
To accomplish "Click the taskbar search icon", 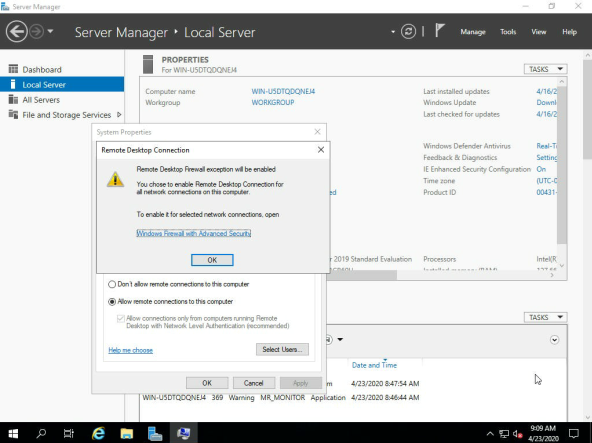I will [x=41, y=433].
